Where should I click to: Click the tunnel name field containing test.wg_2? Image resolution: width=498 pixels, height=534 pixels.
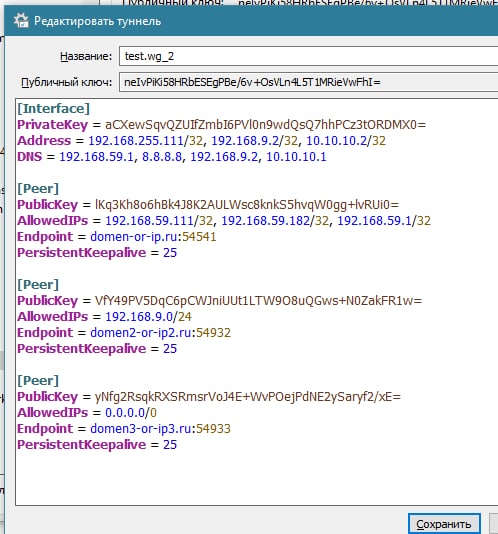click(308, 56)
